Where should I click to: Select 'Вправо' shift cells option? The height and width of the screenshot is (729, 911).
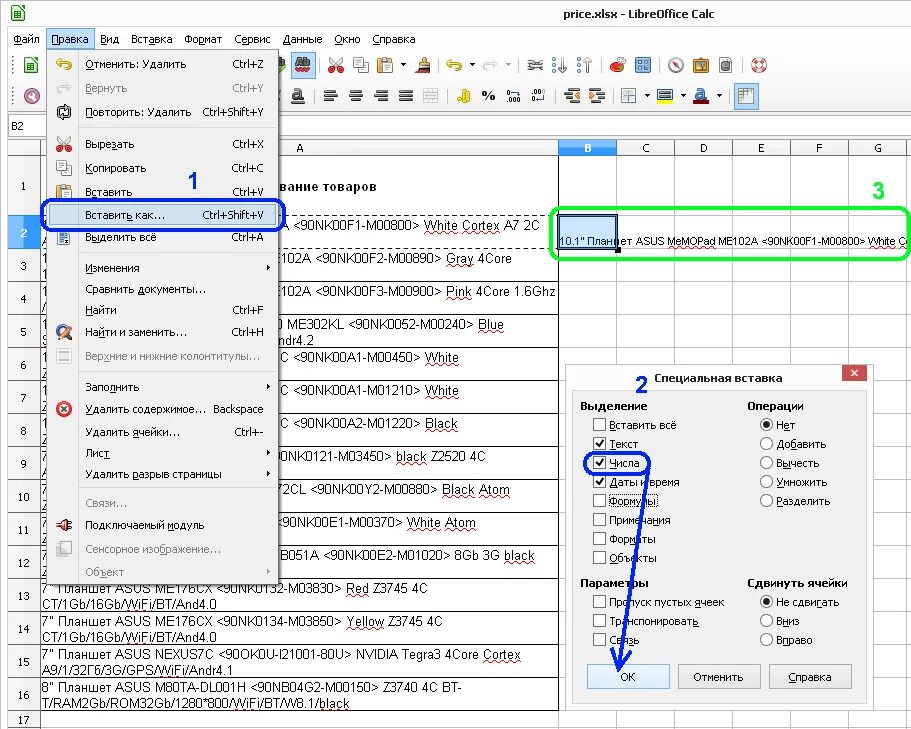[x=766, y=640]
